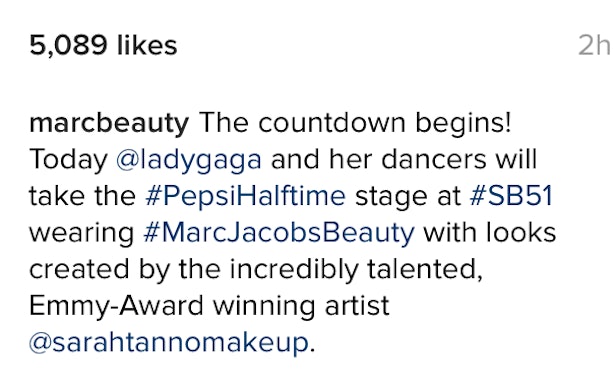Open the #SB51 hashtag
The width and height of the screenshot is (614, 380).
click(511, 195)
